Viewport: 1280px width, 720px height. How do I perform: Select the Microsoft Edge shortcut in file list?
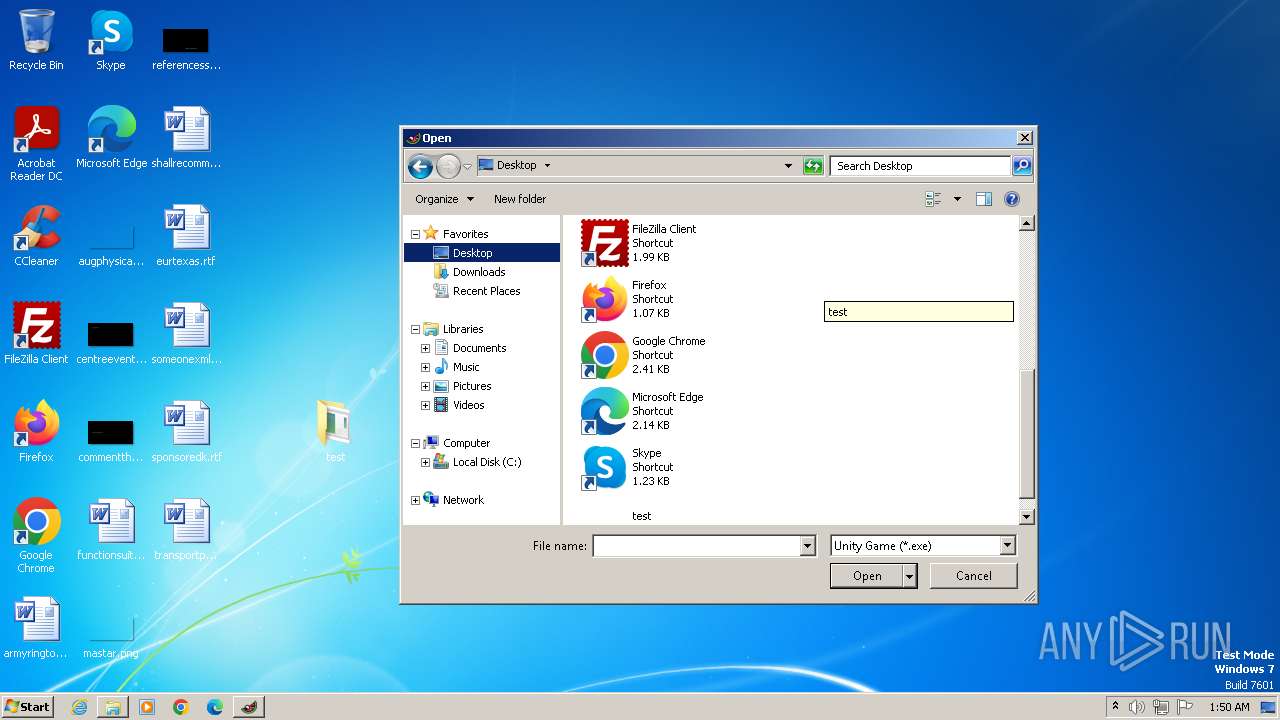point(643,411)
